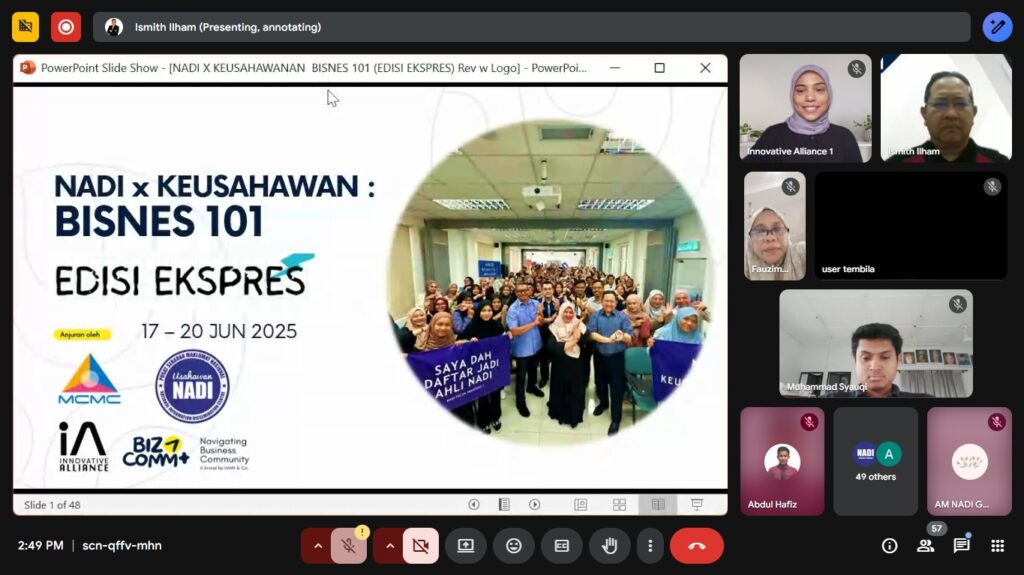Click PowerPoint app icon in title bar
This screenshot has height=575, width=1024.
[27, 67]
